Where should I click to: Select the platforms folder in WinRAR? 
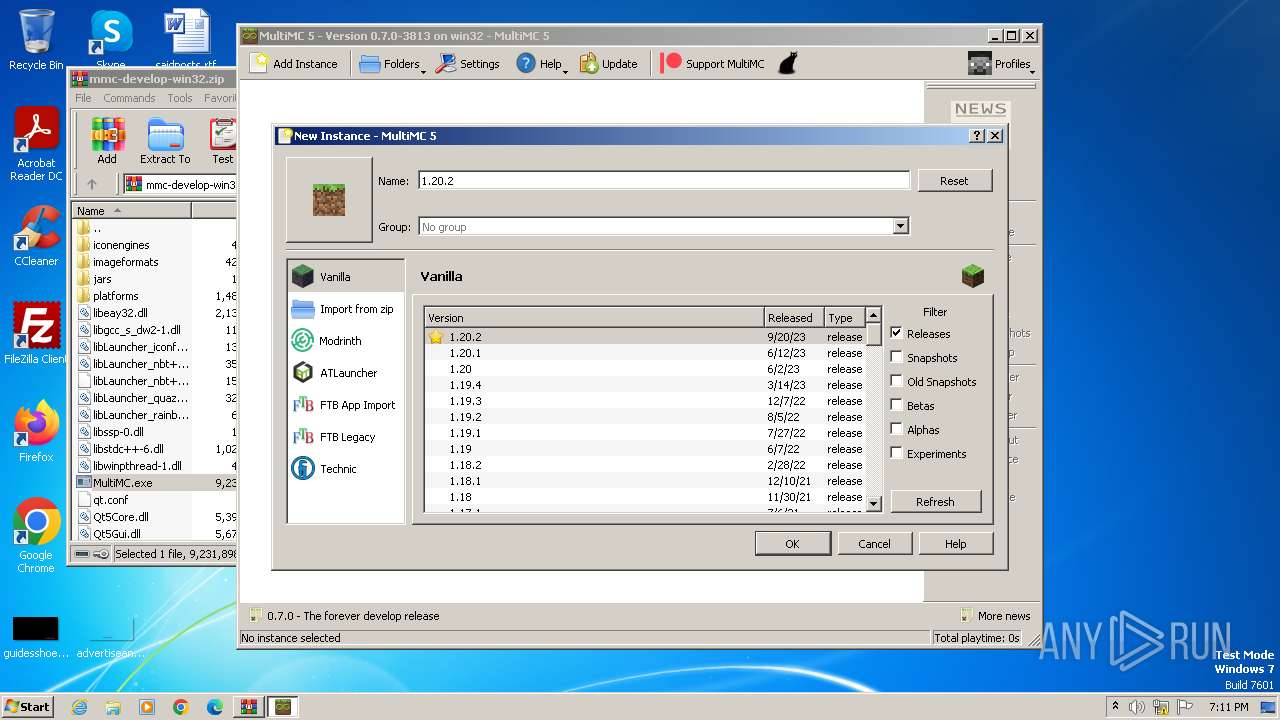(x=115, y=296)
